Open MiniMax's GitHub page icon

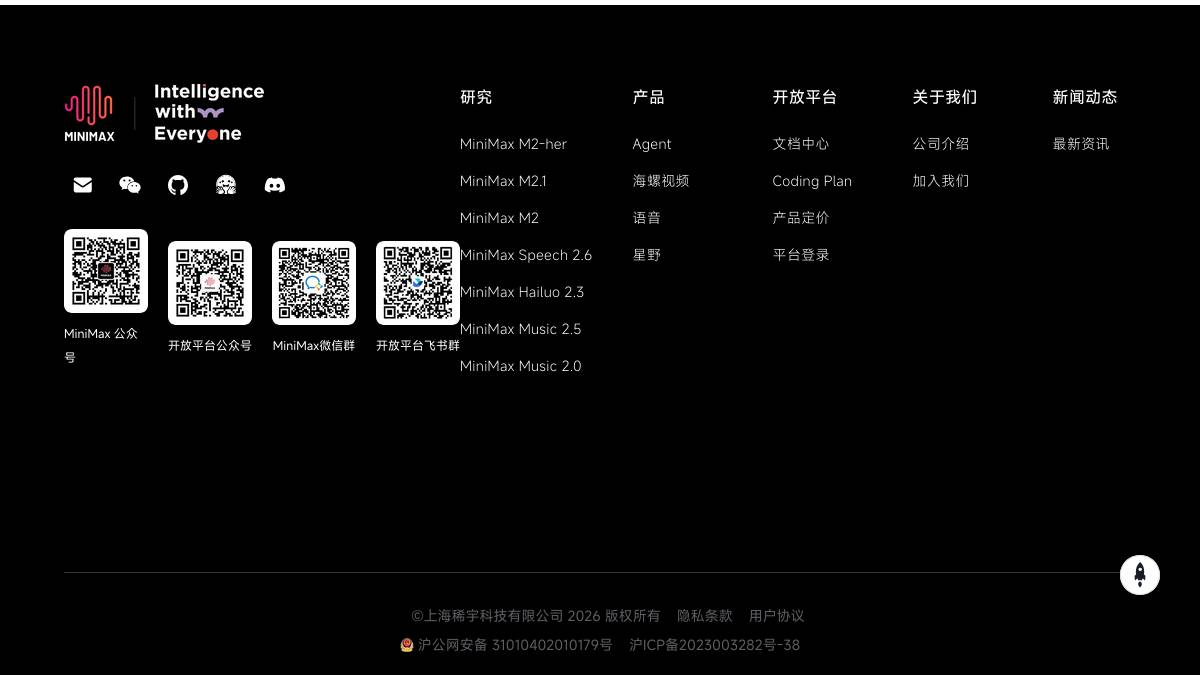tap(178, 185)
